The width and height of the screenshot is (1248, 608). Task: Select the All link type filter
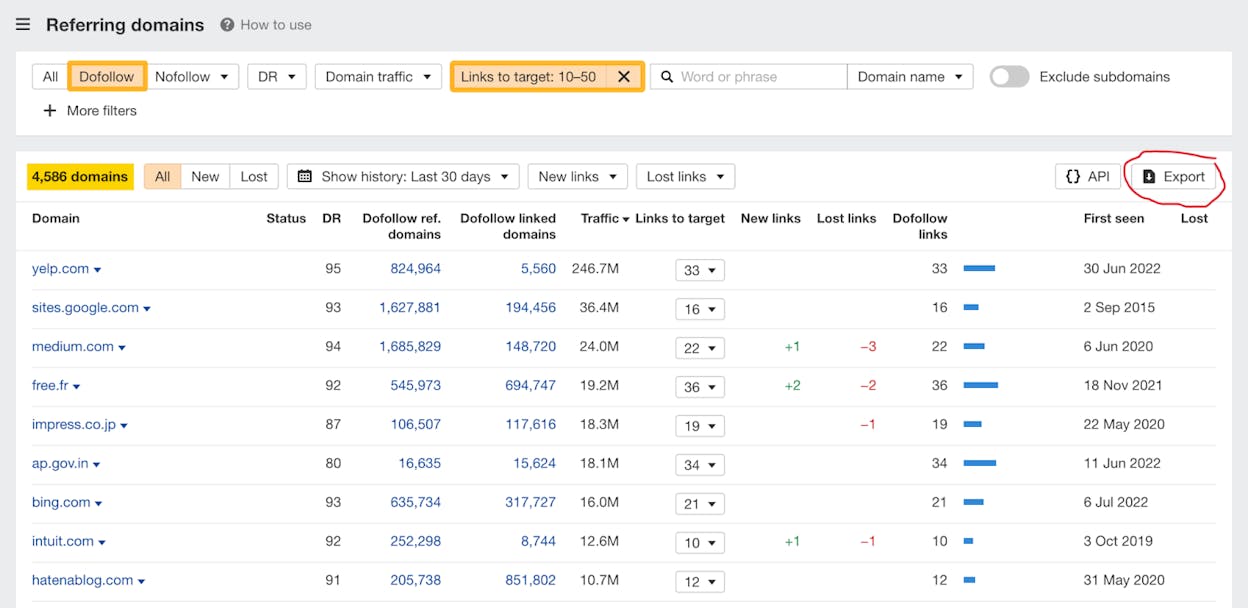(50, 77)
